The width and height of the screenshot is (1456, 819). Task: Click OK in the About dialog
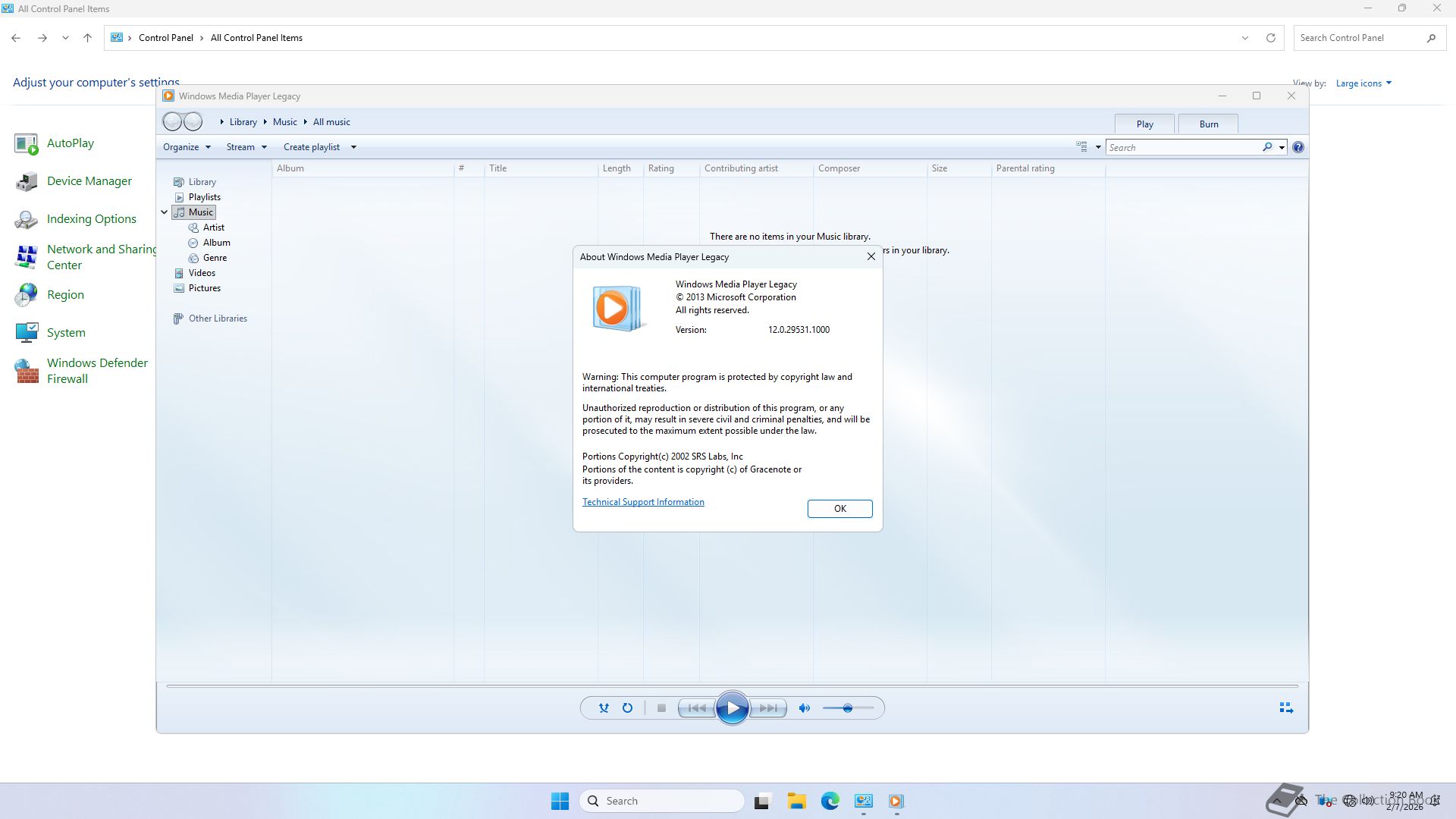(x=839, y=509)
